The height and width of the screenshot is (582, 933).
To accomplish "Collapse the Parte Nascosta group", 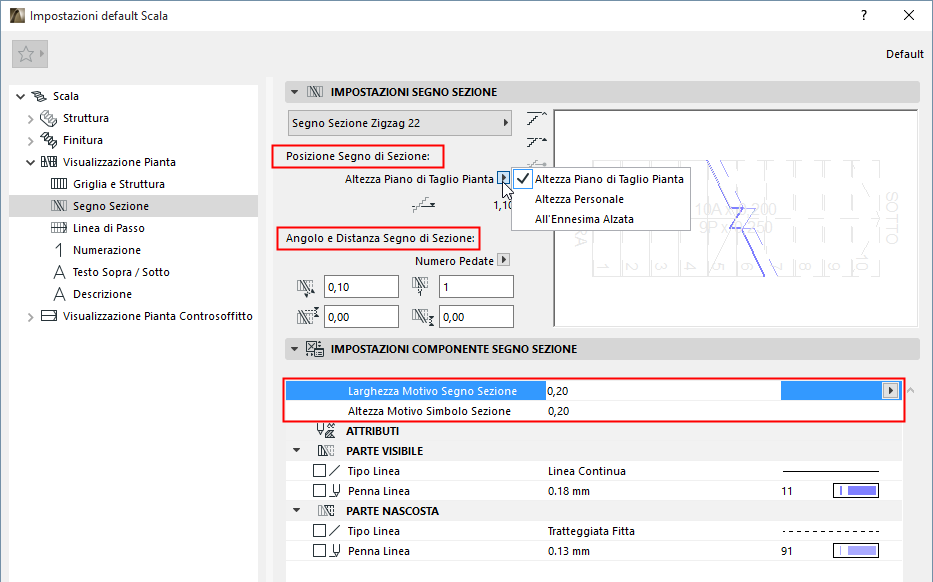I will [296, 511].
